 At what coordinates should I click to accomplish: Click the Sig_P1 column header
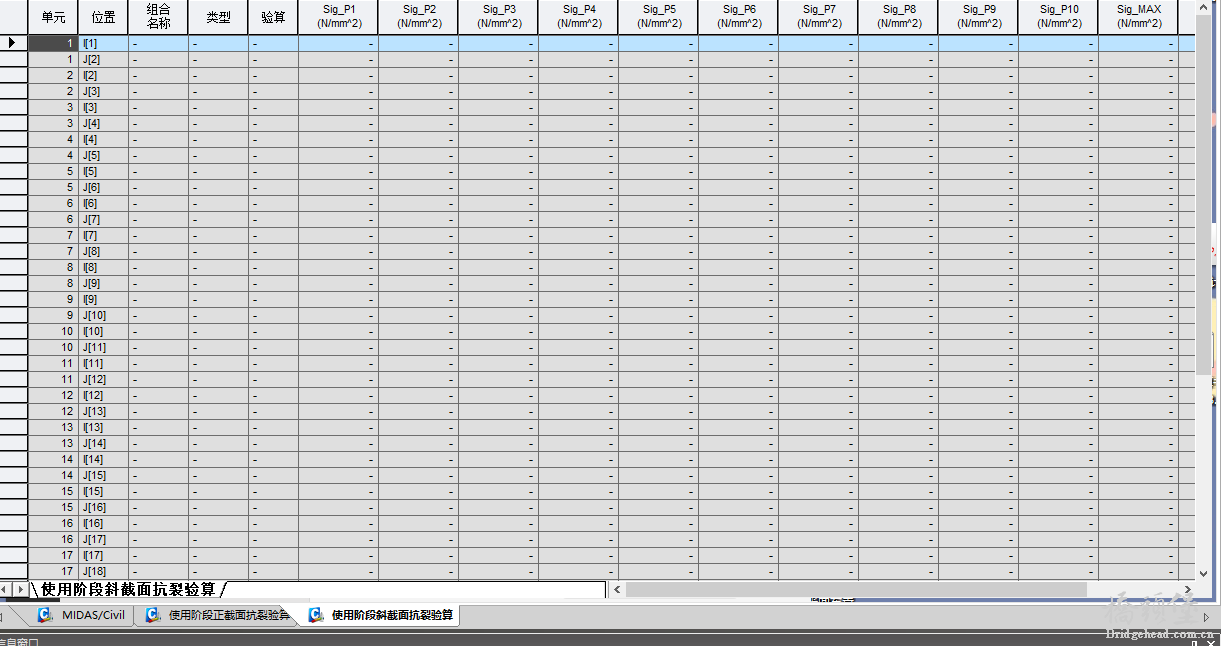pyautogui.click(x=338, y=17)
